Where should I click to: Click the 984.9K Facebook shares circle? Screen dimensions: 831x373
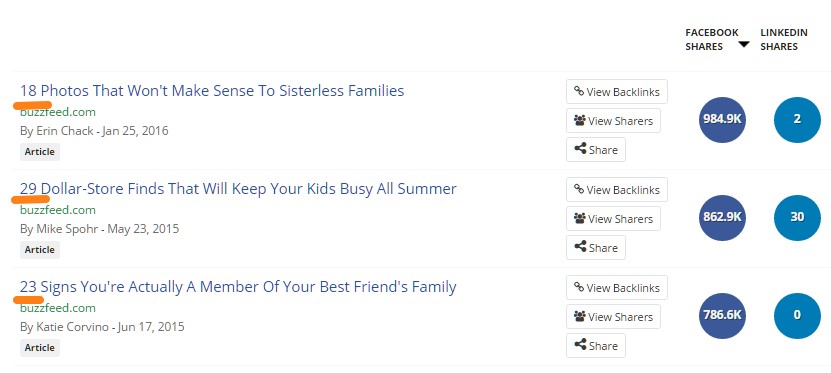[722, 120]
